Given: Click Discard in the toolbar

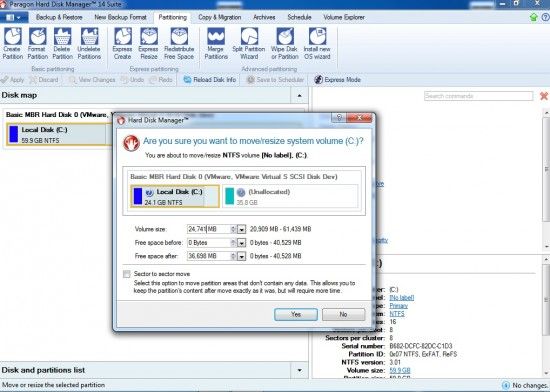Looking at the screenshot, I should 44,80.
